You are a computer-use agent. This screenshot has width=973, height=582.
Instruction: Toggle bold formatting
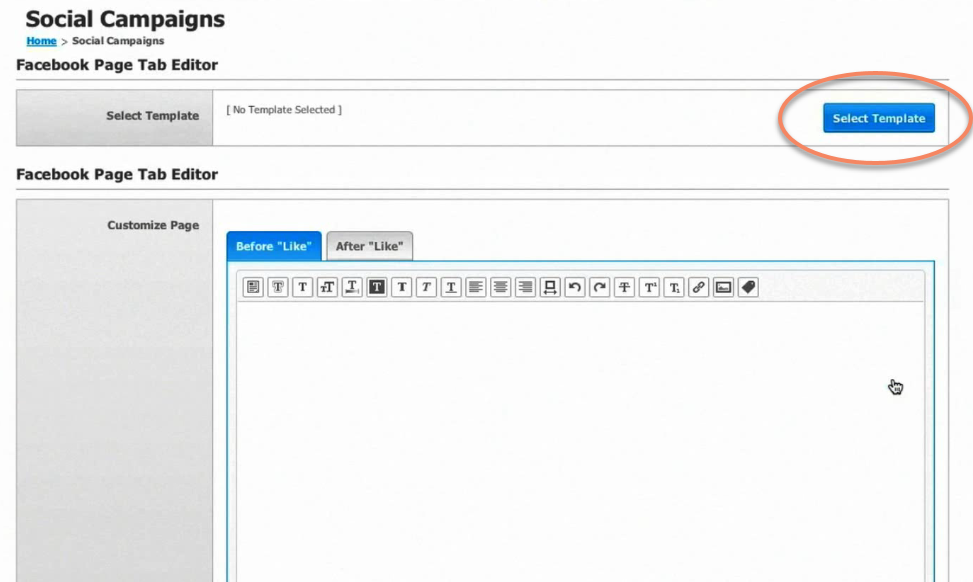tap(401, 287)
